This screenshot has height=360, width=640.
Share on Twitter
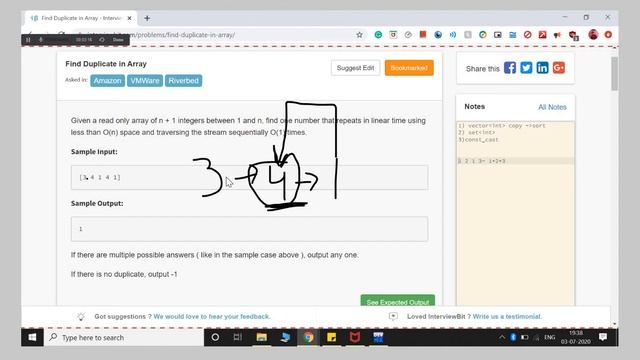526,68
